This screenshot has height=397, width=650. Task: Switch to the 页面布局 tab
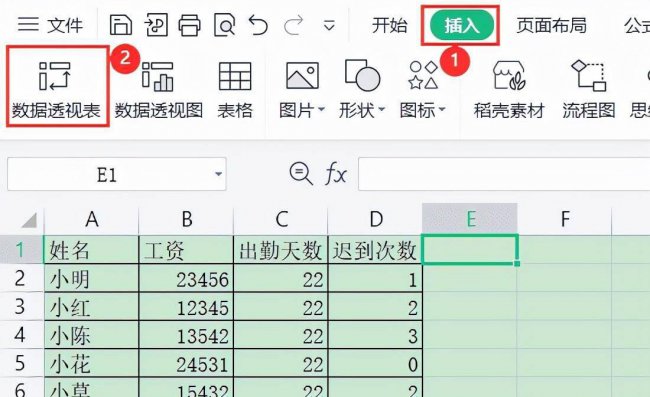[x=551, y=25]
